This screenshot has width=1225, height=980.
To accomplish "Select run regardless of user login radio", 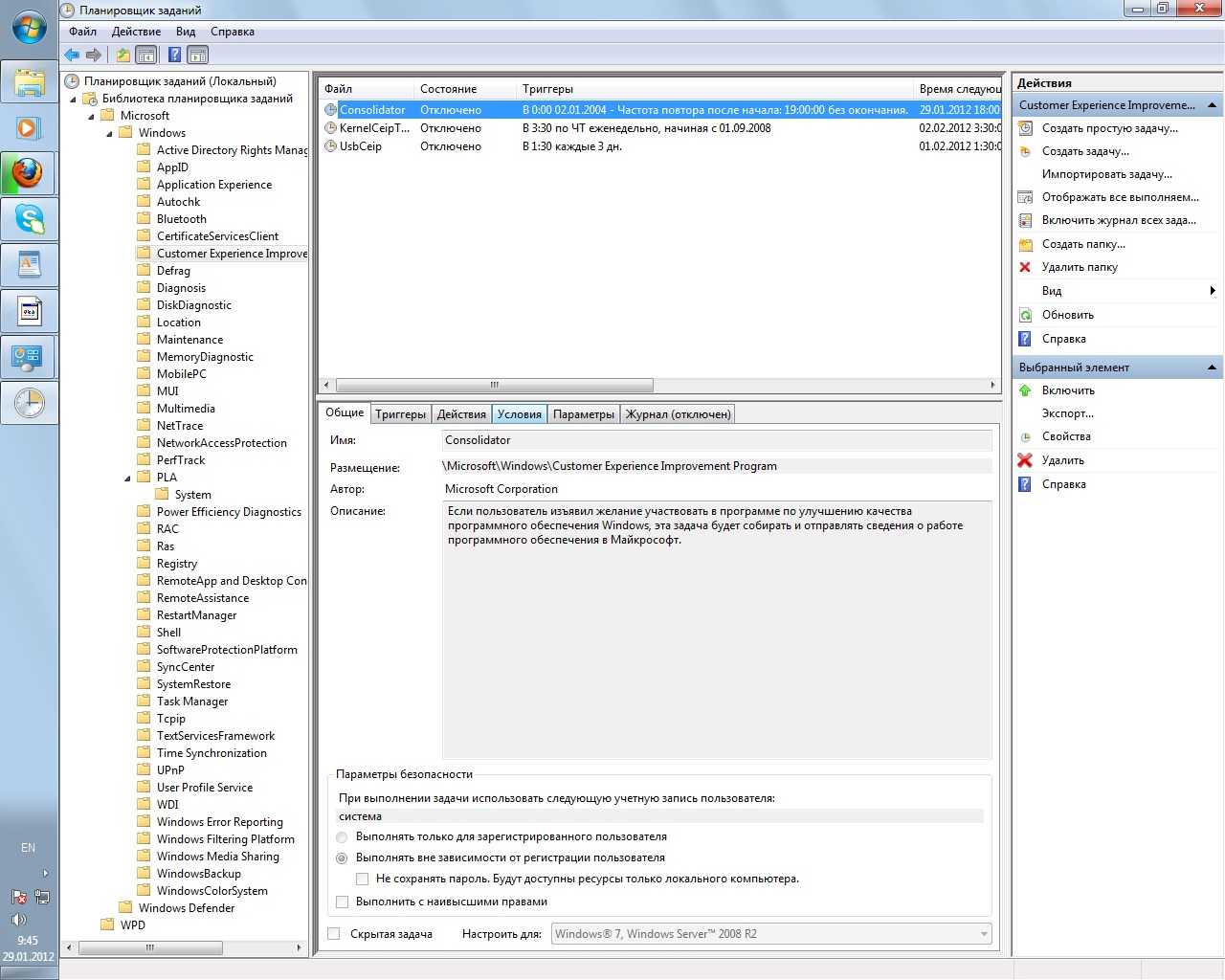I will click(x=342, y=858).
